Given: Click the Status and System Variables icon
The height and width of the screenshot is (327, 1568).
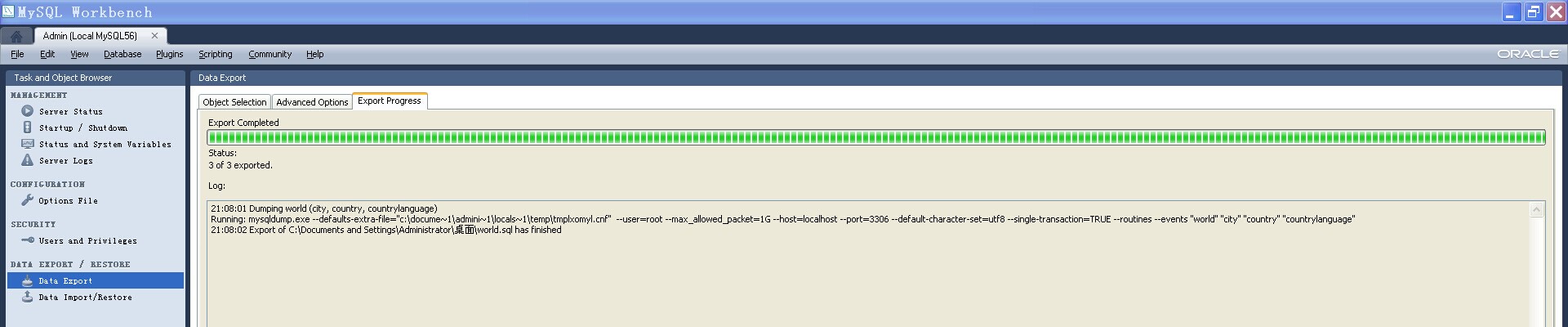Looking at the screenshot, I should pyautogui.click(x=27, y=144).
